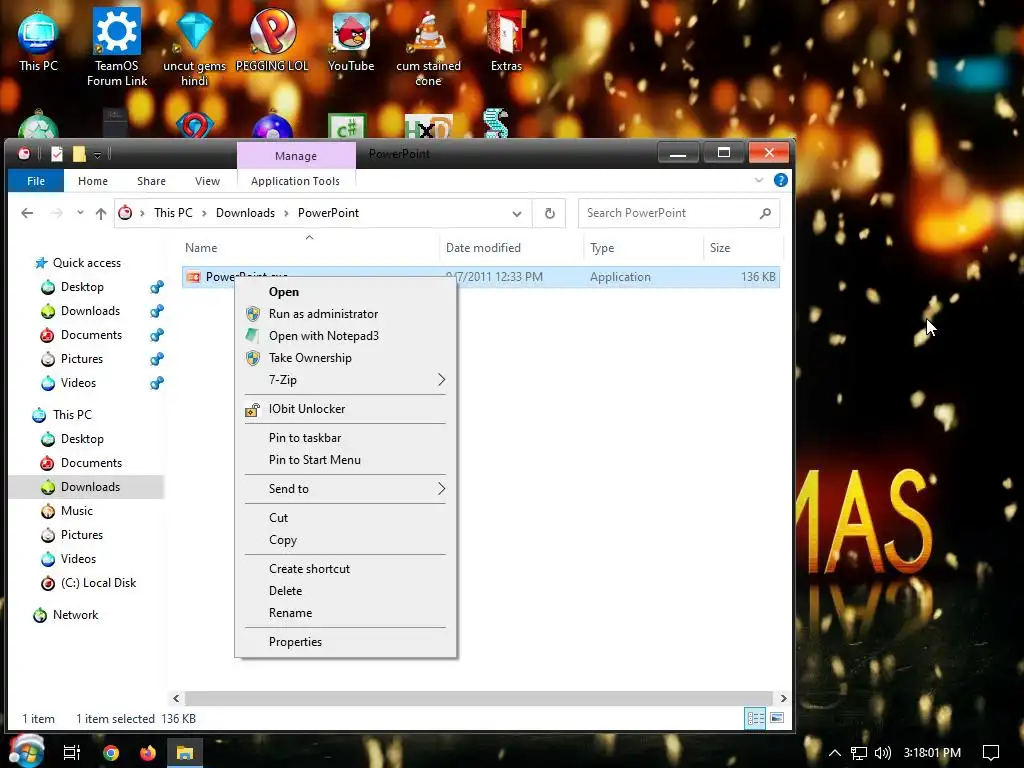Choose Rename from the context menu
Screen dimensions: 1024x768
click(345, 613)
